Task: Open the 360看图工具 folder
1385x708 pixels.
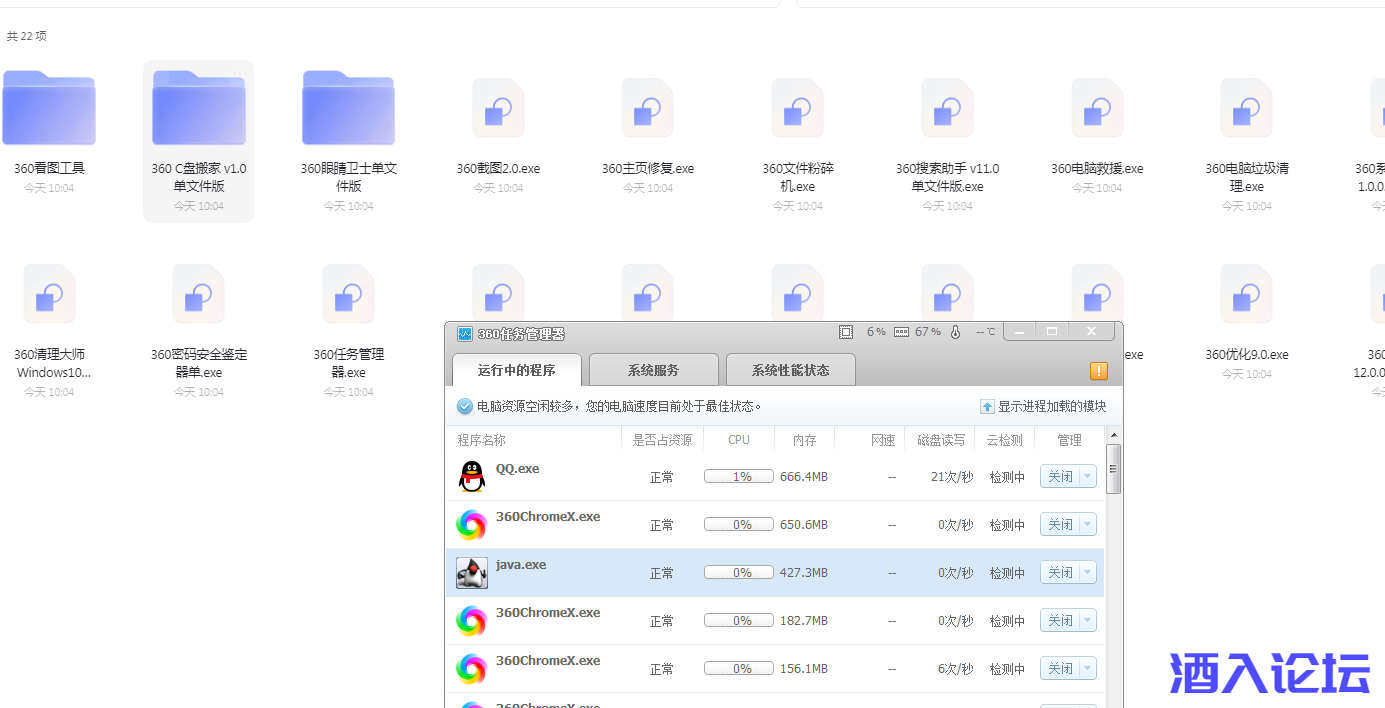Action: coord(49,110)
